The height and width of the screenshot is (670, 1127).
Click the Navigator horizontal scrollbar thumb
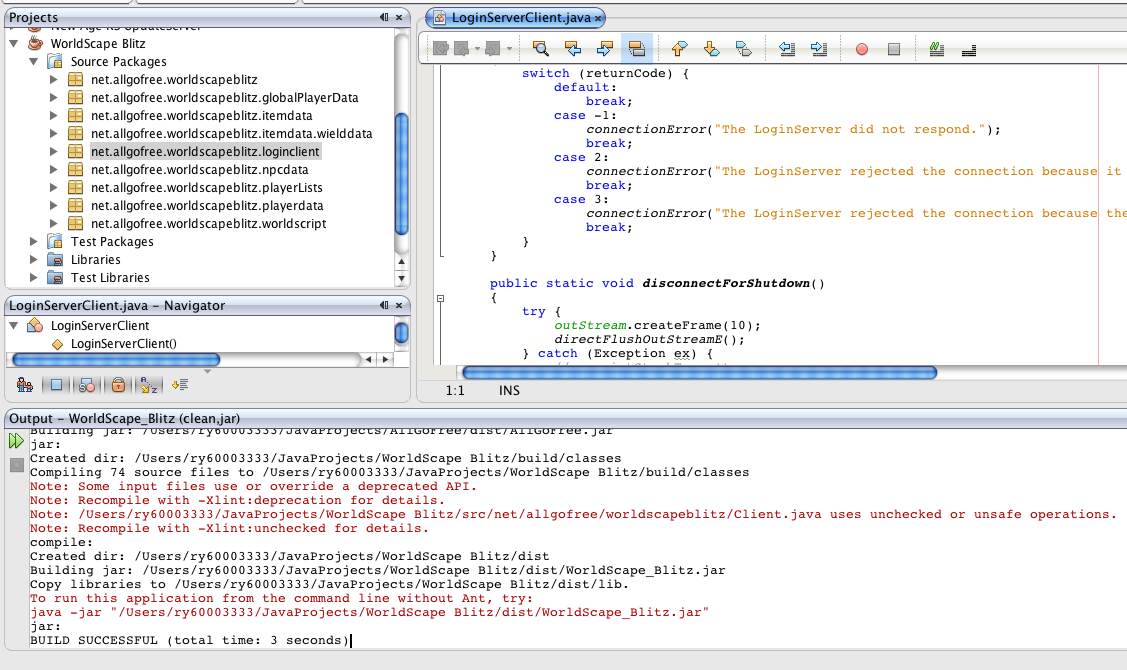[116, 359]
